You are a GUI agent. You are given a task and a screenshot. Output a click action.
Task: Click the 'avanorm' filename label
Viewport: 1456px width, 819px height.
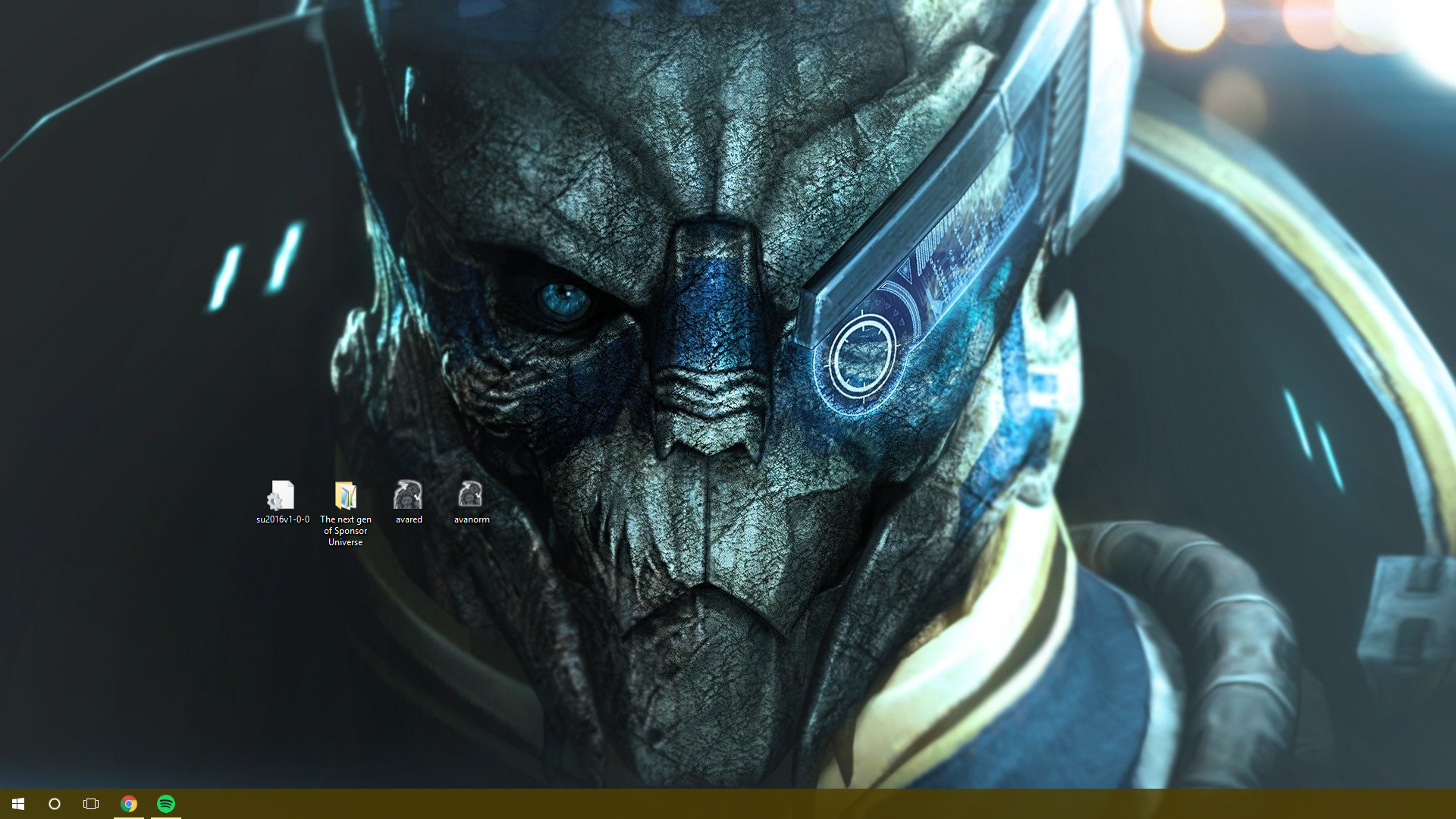pos(472,519)
